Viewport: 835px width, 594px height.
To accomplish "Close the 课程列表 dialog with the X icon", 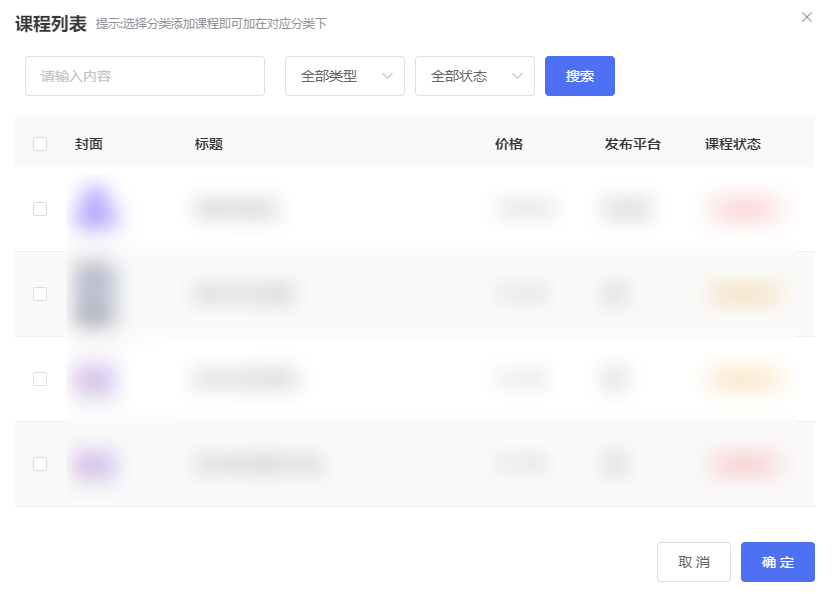I will [x=807, y=17].
